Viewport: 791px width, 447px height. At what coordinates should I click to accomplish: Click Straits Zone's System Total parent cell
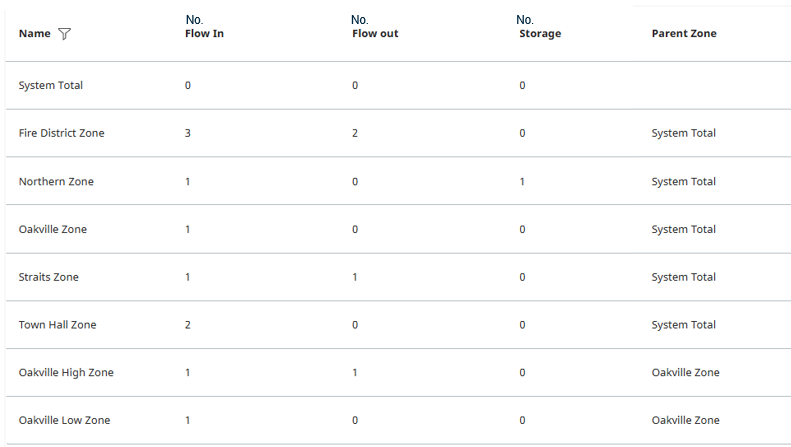click(x=684, y=277)
